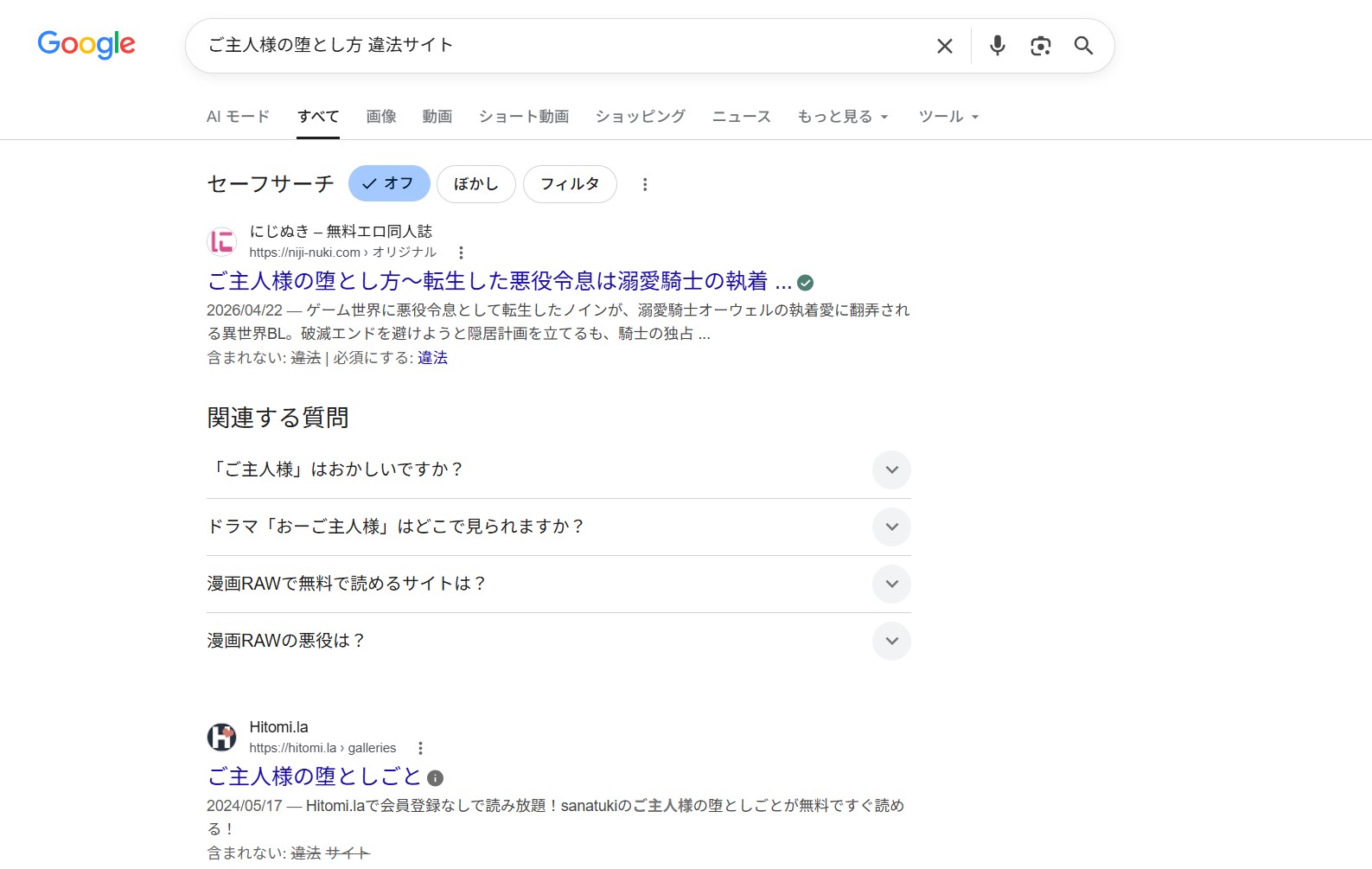Expand the もっと見る dropdown
The height and width of the screenshot is (869, 1372).
[843, 117]
